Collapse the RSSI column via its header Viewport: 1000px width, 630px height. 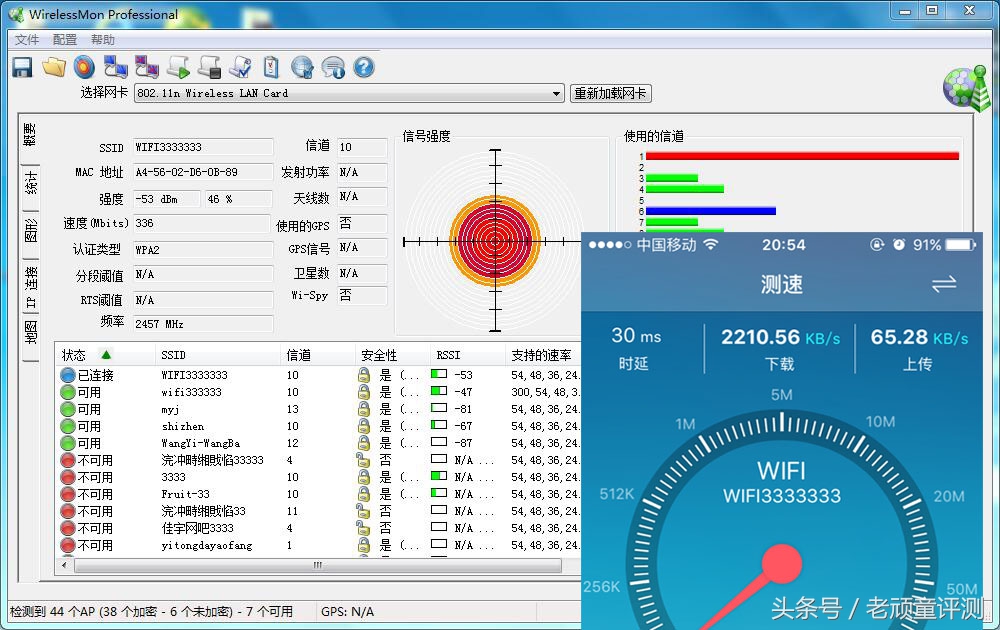[x=446, y=355]
